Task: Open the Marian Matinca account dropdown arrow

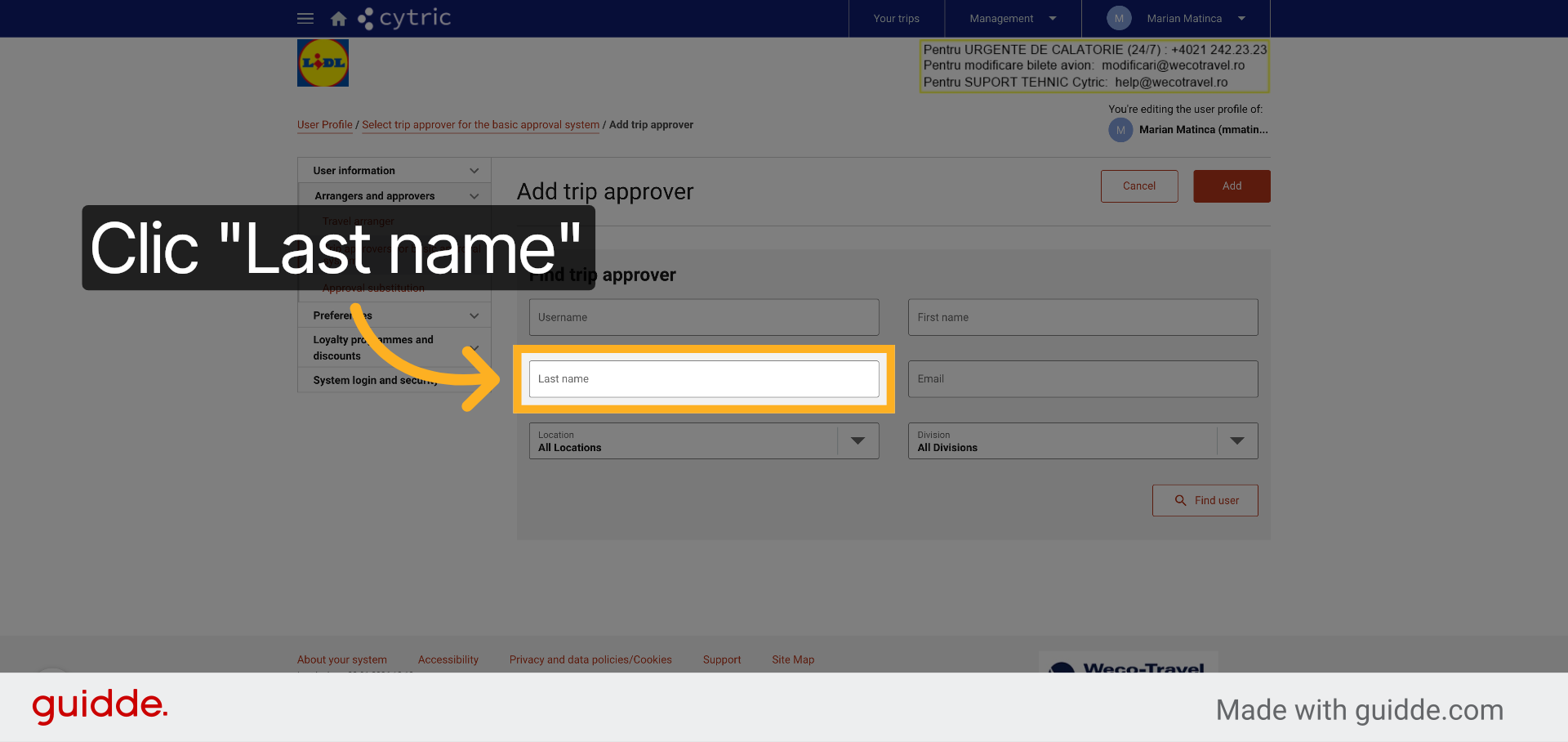Action: pos(1241,18)
